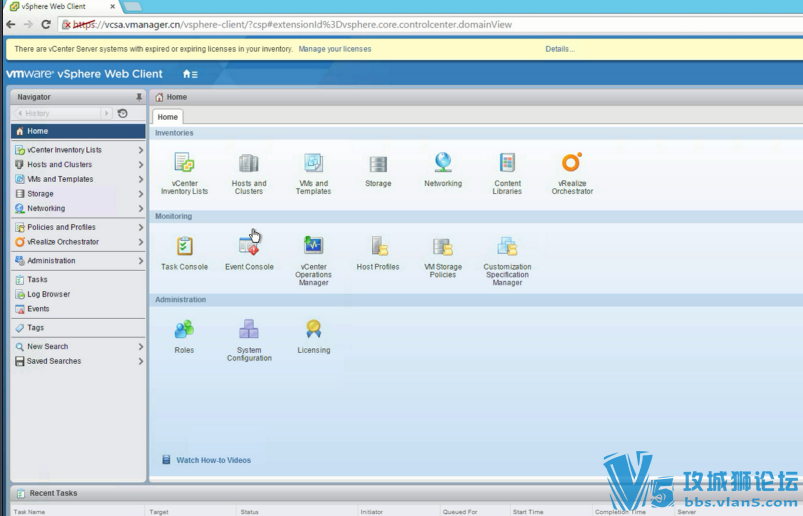
Task: Expand Policies and Profiles chevron
Action: coord(140,227)
